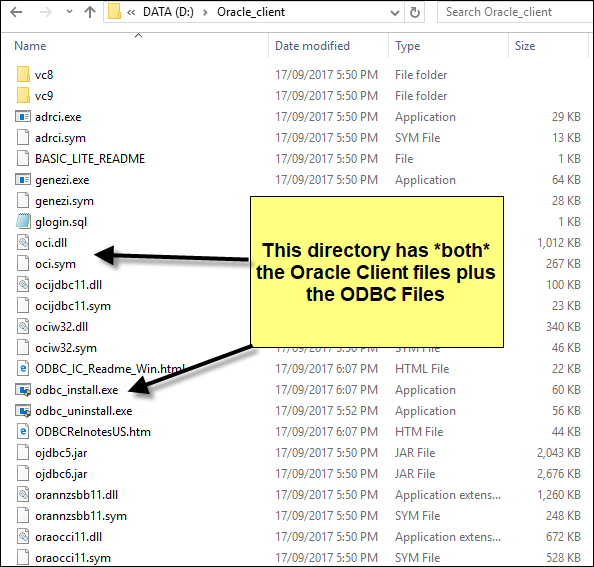Select the oci.dll gear icon
This screenshot has height=567, width=594.
(23, 242)
